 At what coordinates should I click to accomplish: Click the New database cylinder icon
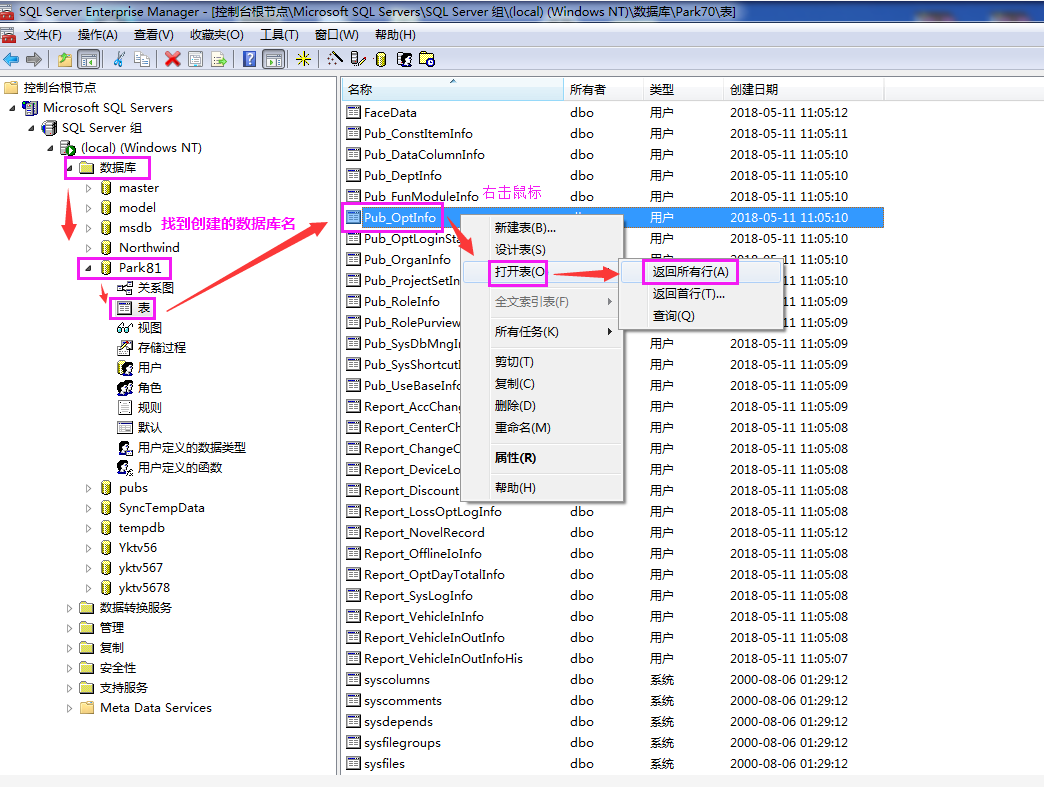pyautogui.click(x=381, y=60)
